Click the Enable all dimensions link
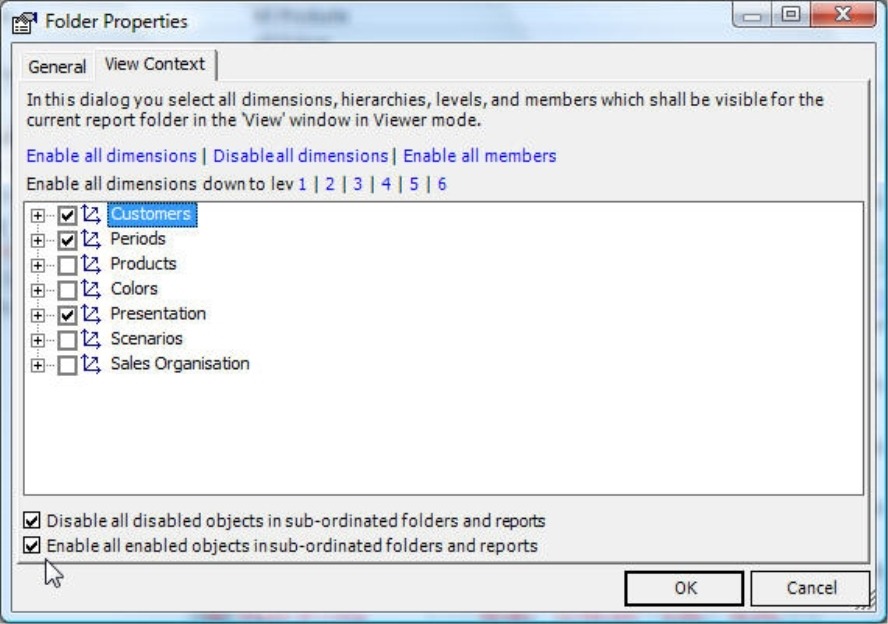The height and width of the screenshot is (624, 888). click(x=111, y=156)
